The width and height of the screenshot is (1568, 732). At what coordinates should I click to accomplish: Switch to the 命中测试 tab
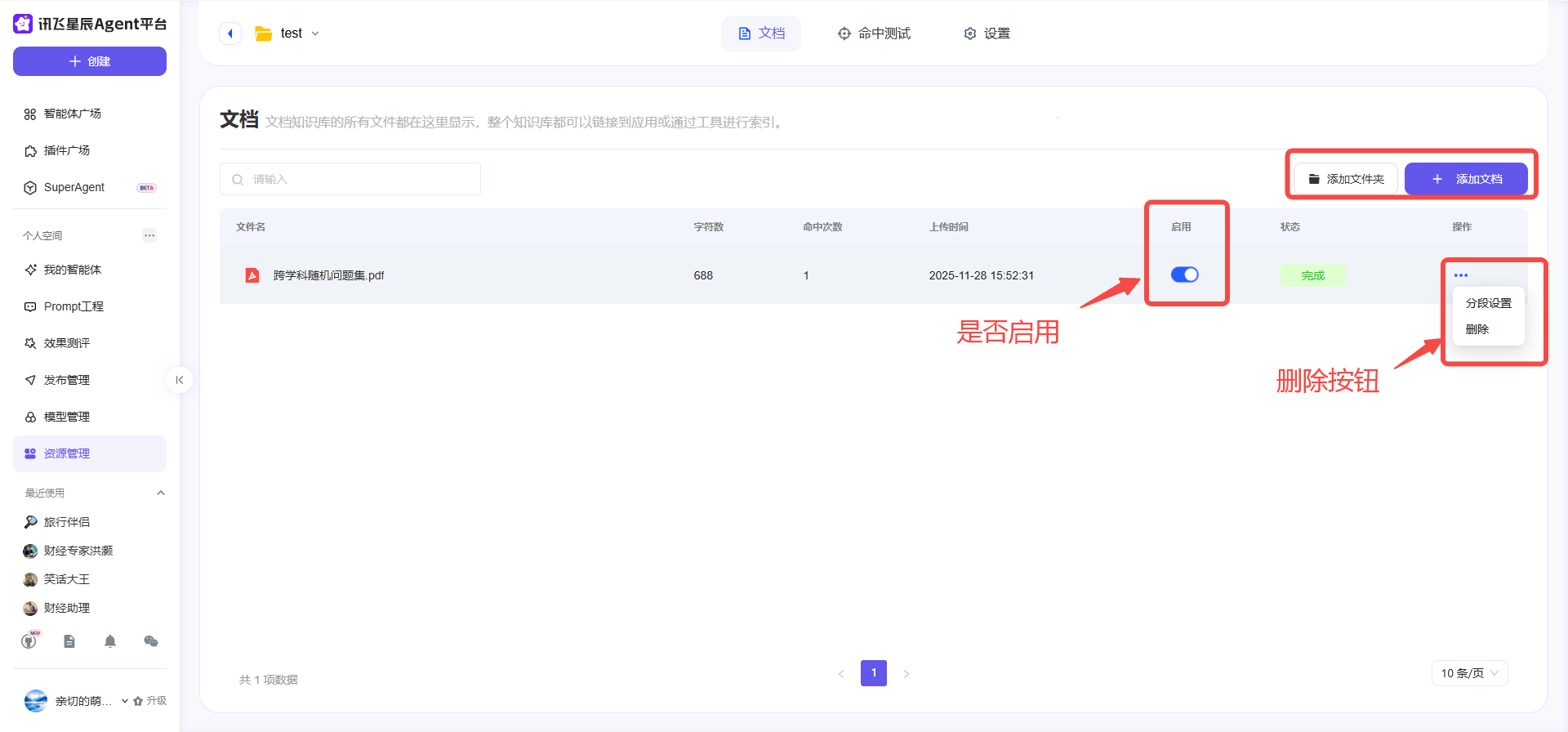point(874,33)
